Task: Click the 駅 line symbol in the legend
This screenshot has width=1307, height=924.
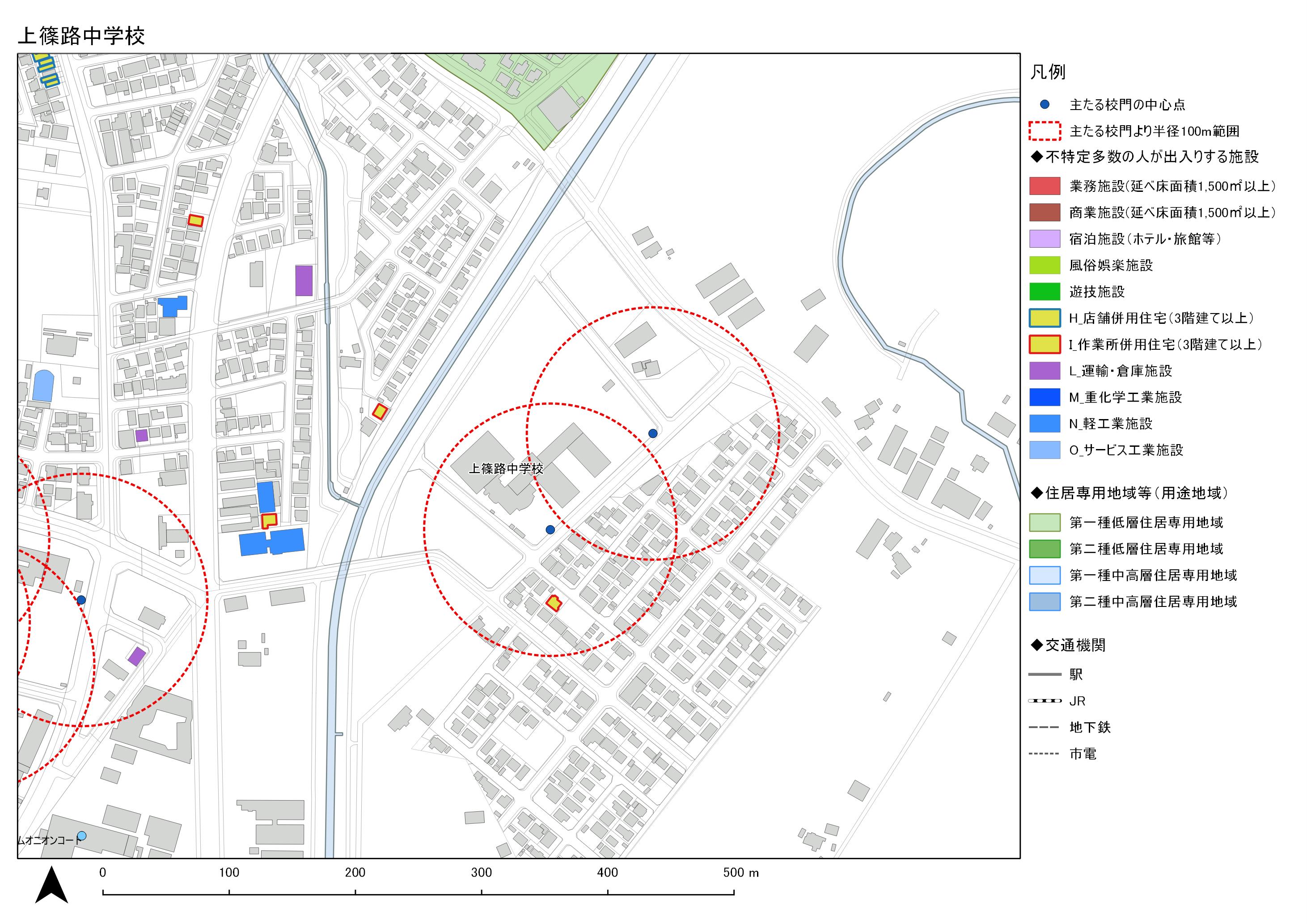Action: tap(1045, 674)
